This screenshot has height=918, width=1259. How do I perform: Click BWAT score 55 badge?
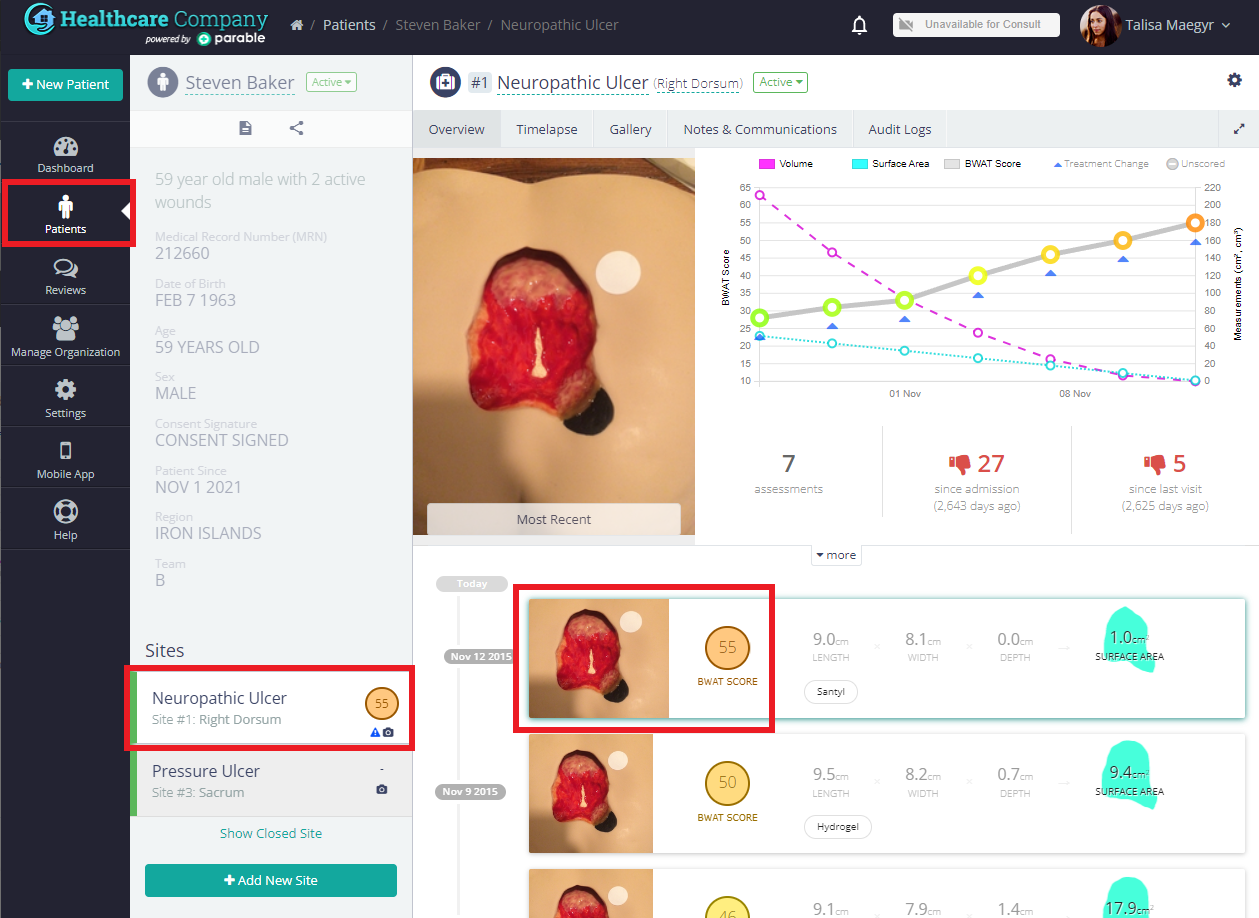(727, 647)
